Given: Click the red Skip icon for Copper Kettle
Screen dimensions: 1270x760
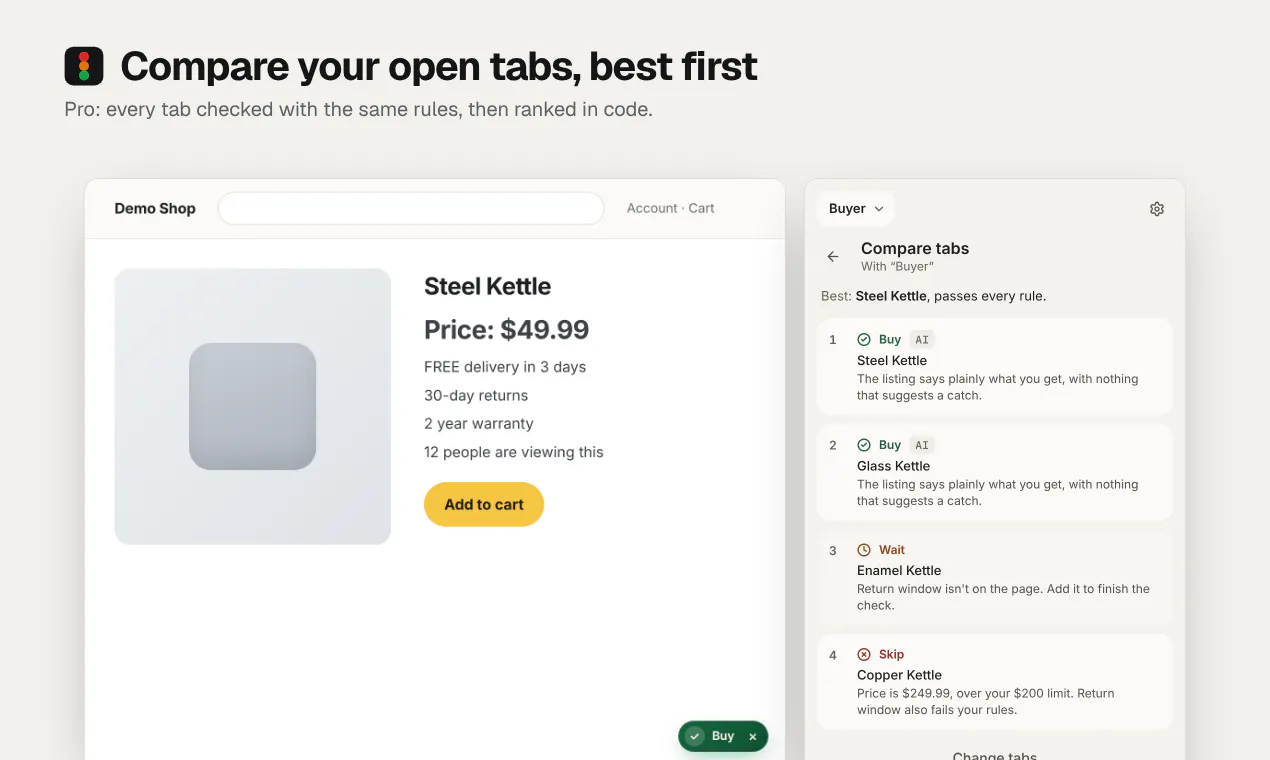Looking at the screenshot, I should 864,655.
